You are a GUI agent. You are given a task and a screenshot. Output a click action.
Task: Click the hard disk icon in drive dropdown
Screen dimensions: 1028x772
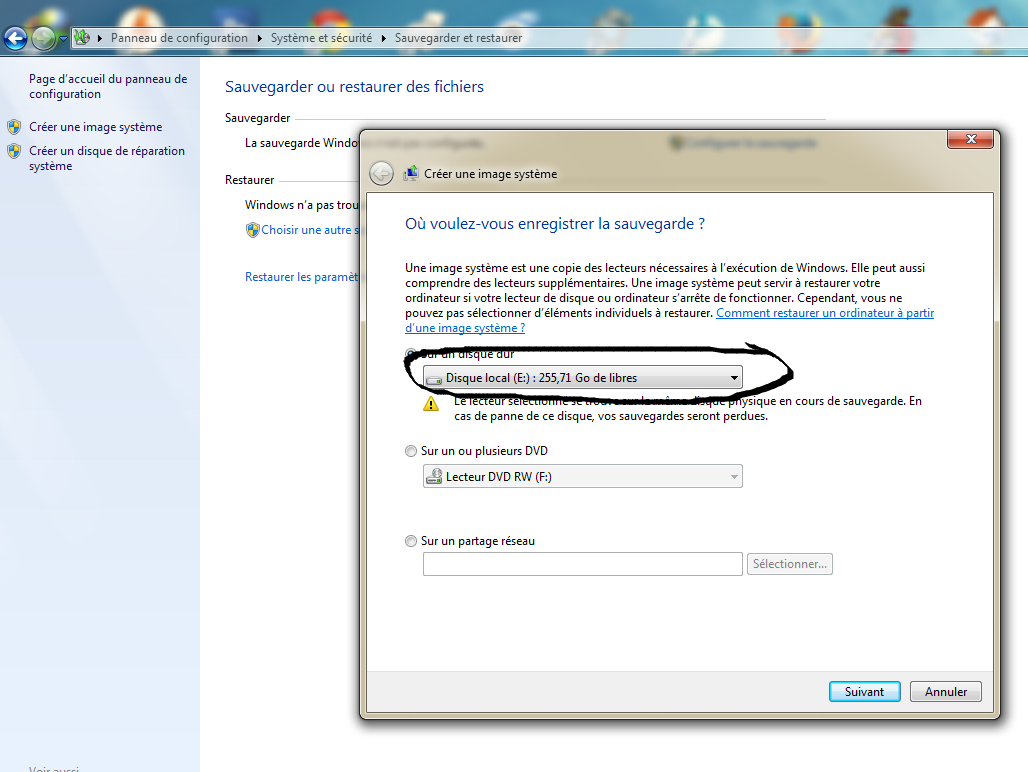pyautogui.click(x=434, y=379)
